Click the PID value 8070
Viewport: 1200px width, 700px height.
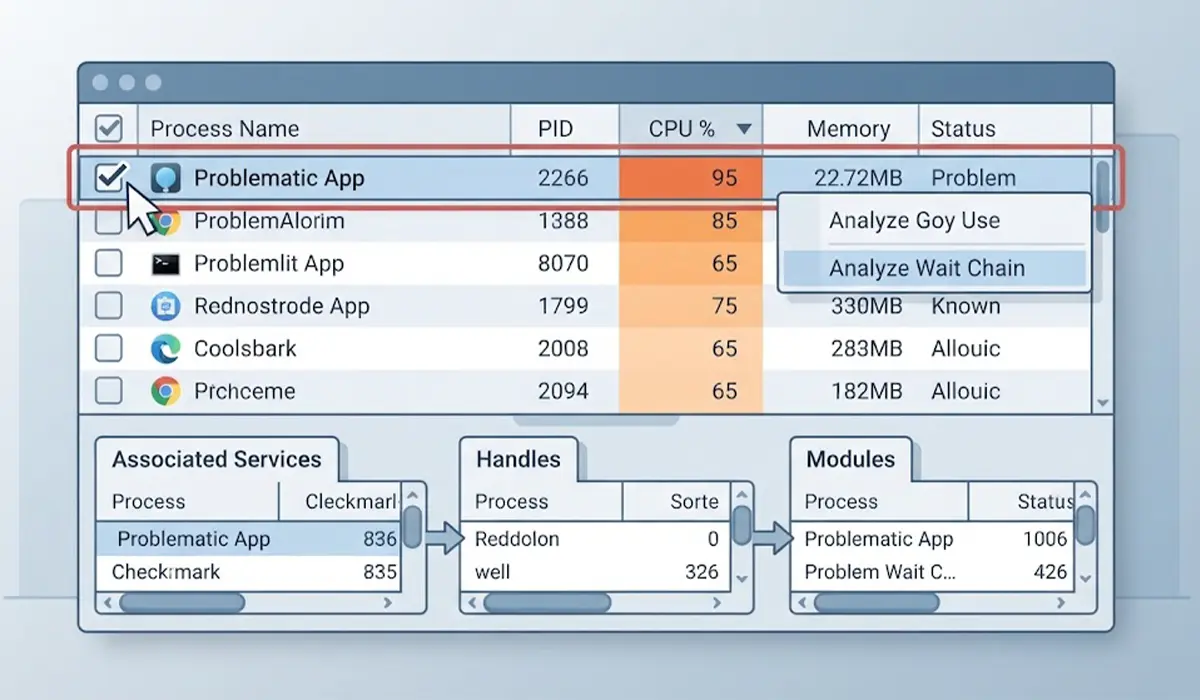[x=563, y=264]
